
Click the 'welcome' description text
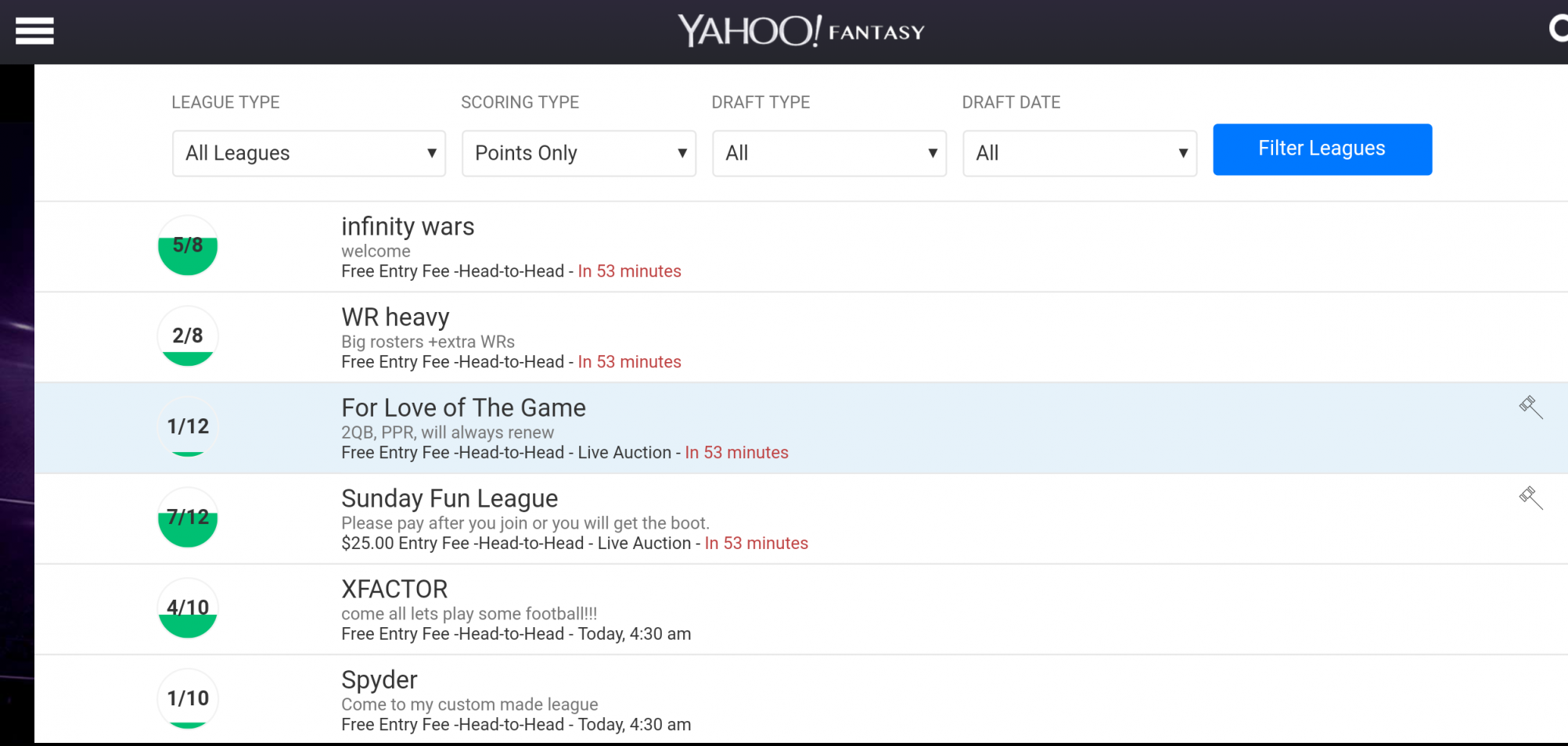376,251
